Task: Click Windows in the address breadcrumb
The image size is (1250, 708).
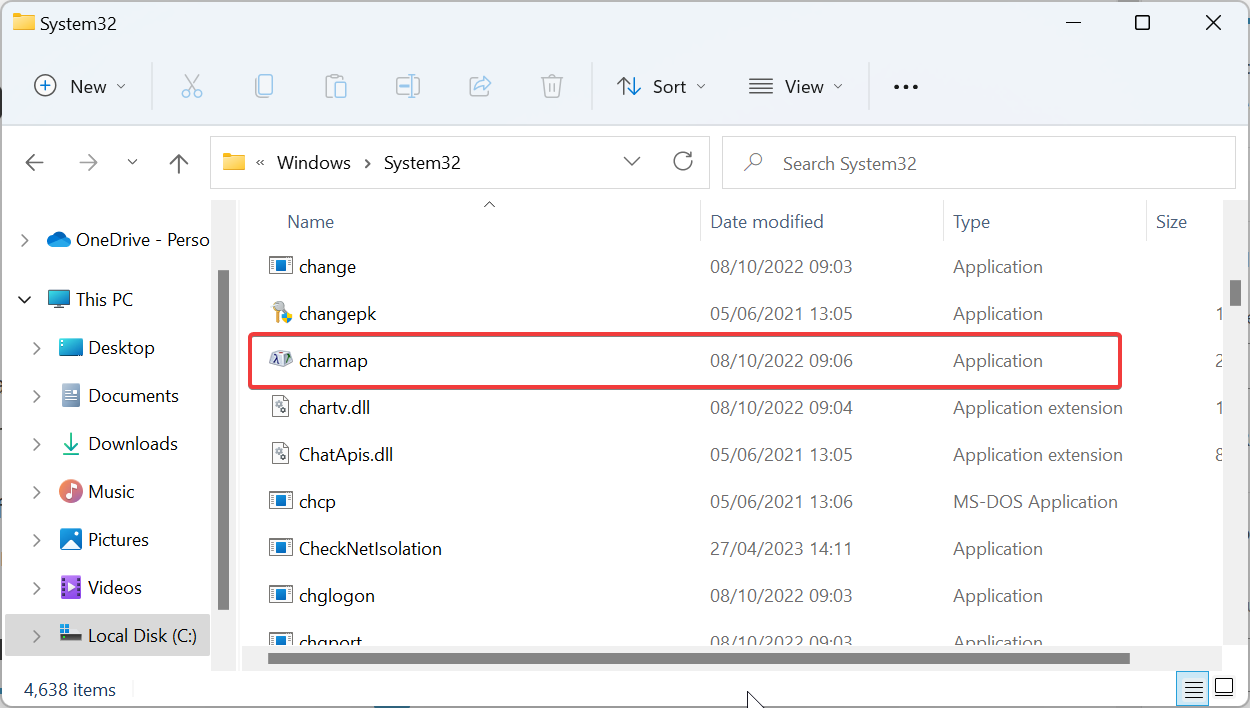Action: [x=314, y=162]
